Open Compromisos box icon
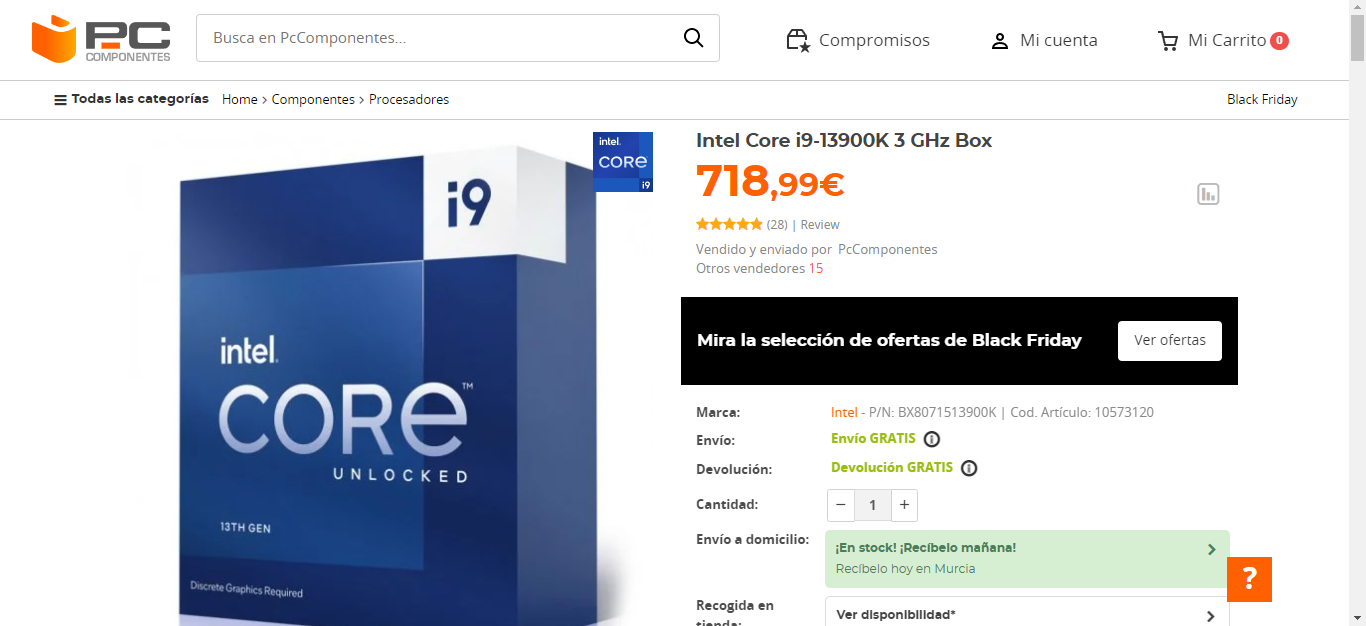 [797, 40]
